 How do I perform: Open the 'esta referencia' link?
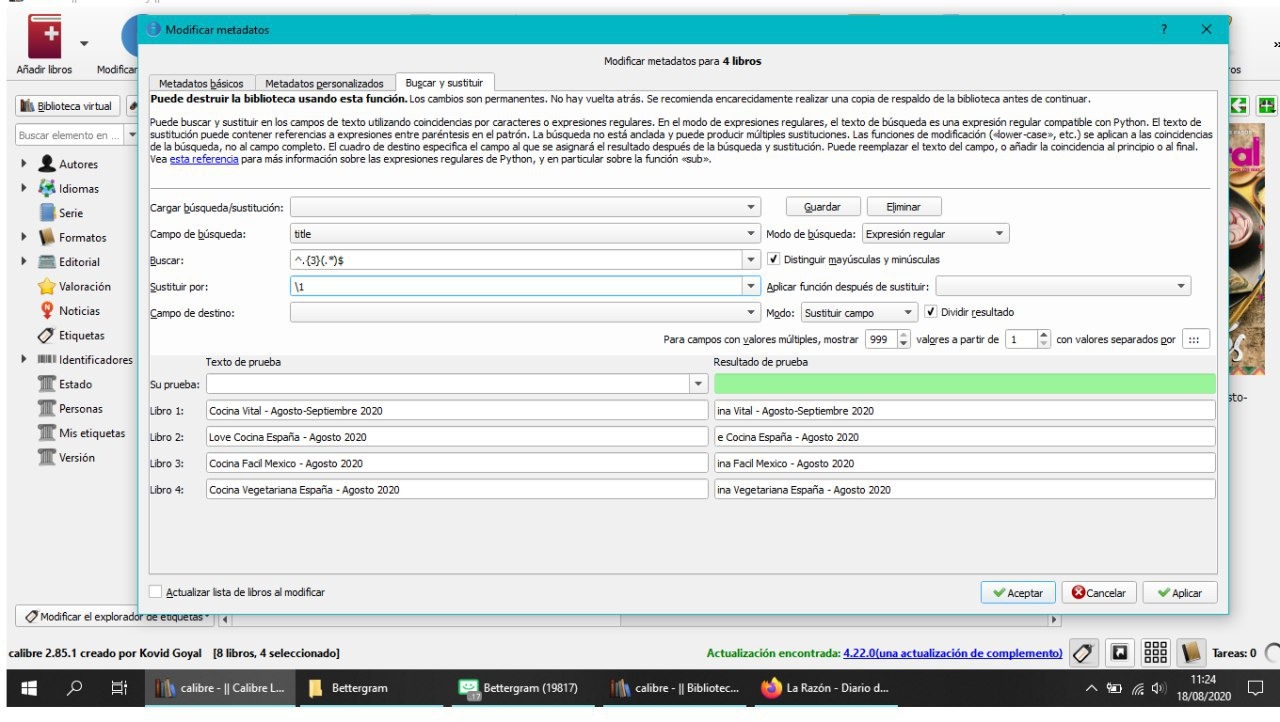click(204, 159)
